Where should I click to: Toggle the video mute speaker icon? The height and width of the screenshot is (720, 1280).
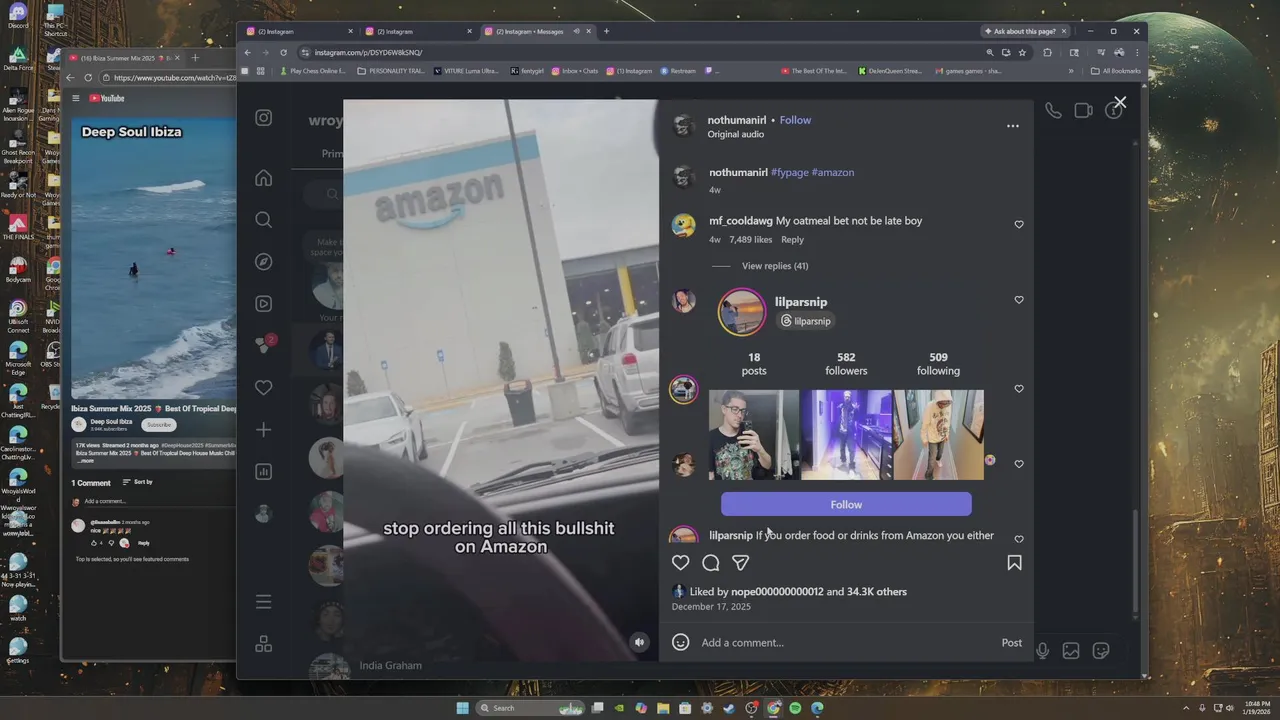640,642
